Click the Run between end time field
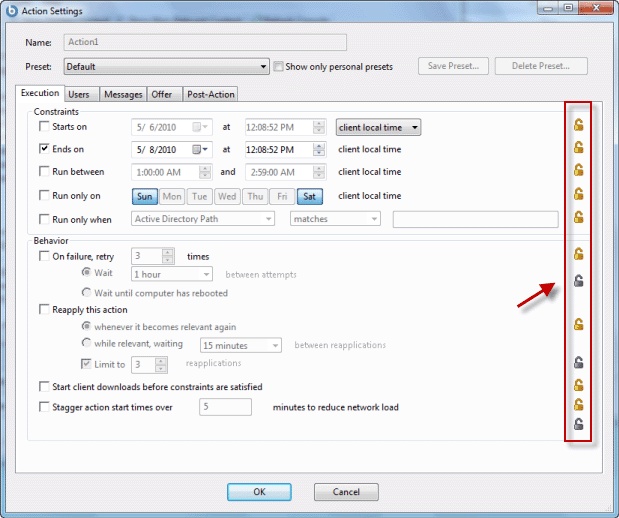This screenshot has height=518, width=619. [286, 172]
